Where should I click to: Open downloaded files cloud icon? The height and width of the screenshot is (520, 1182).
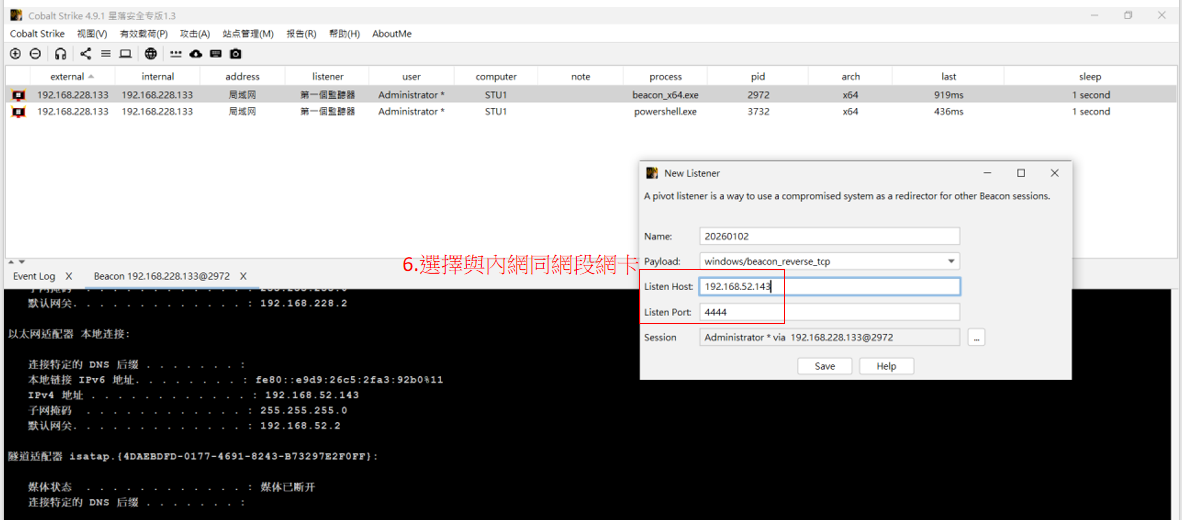(196, 54)
